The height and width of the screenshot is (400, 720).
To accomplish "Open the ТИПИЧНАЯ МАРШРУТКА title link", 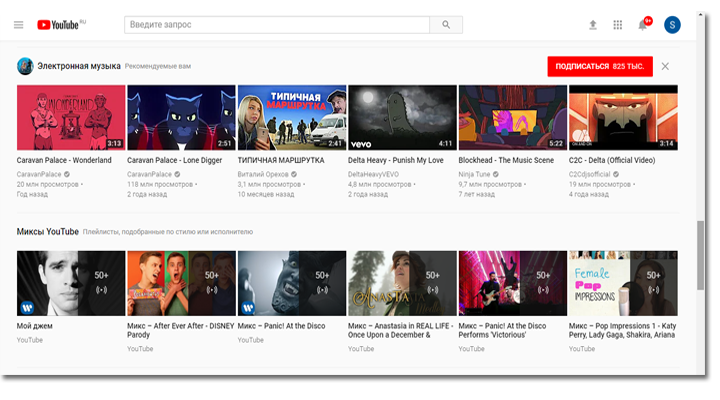I will click(281, 160).
